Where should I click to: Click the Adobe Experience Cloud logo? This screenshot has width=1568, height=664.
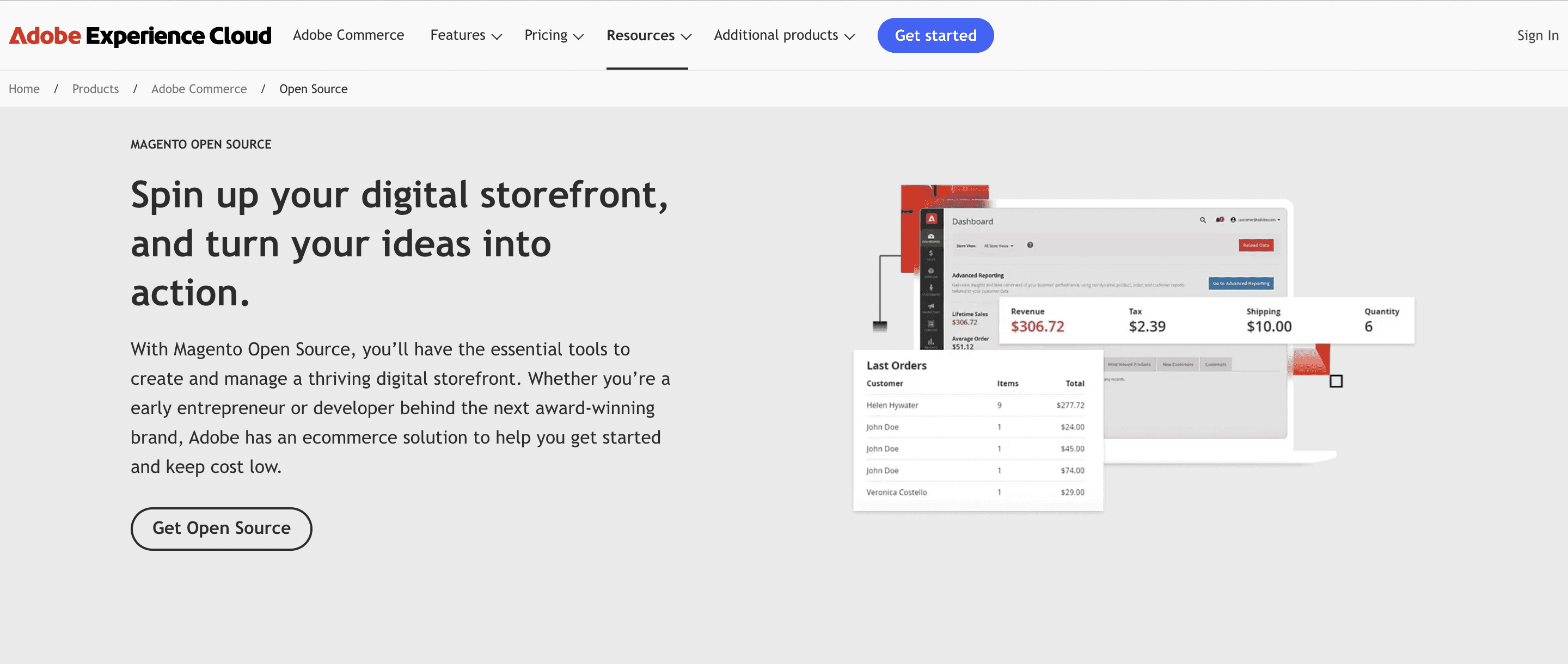point(140,35)
